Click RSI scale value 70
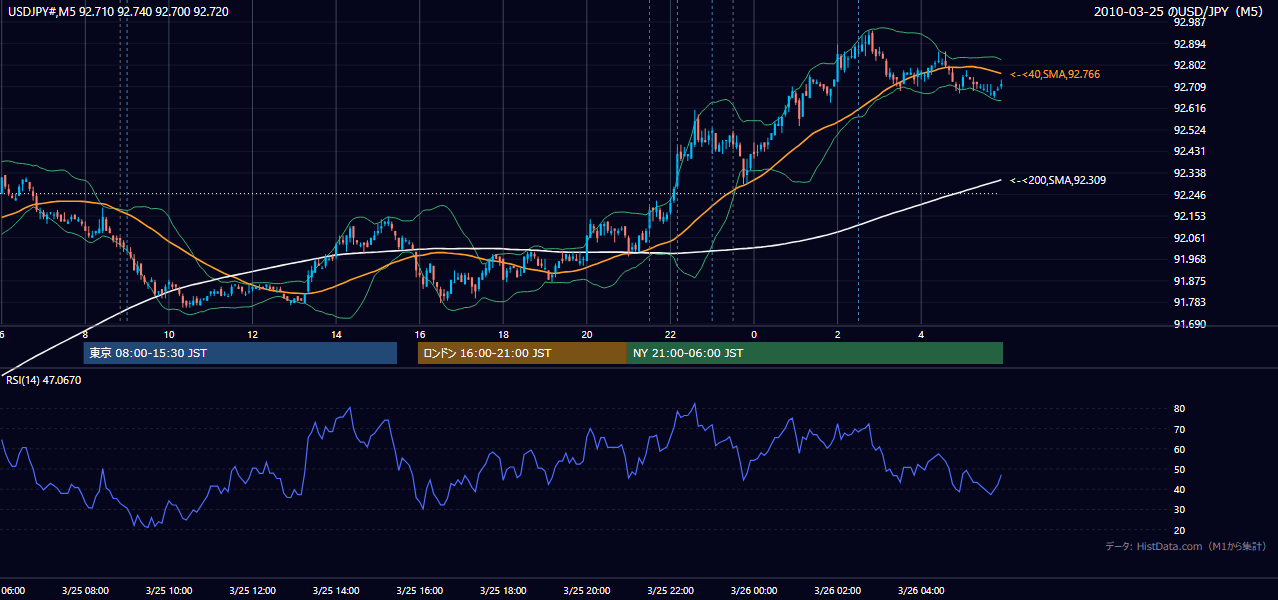The width and height of the screenshot is (1278, 600). 1179,429
